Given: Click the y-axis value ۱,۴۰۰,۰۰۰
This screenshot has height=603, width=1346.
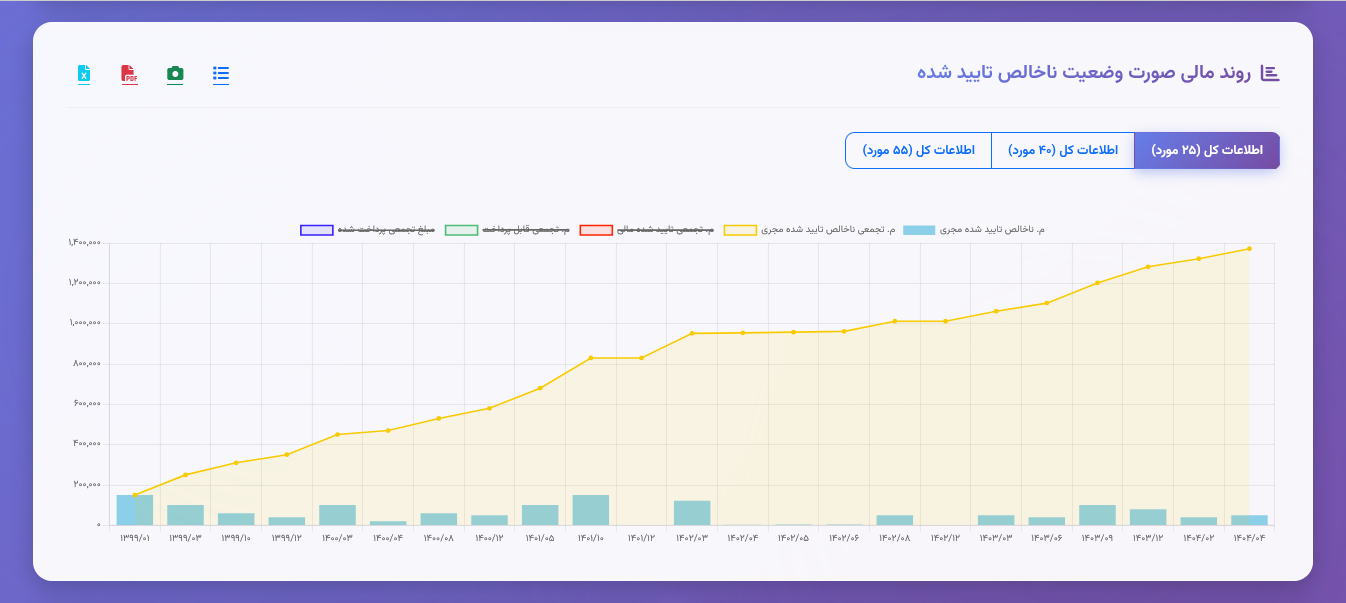Looking at the screenshot, I should [x=84, y=243].
